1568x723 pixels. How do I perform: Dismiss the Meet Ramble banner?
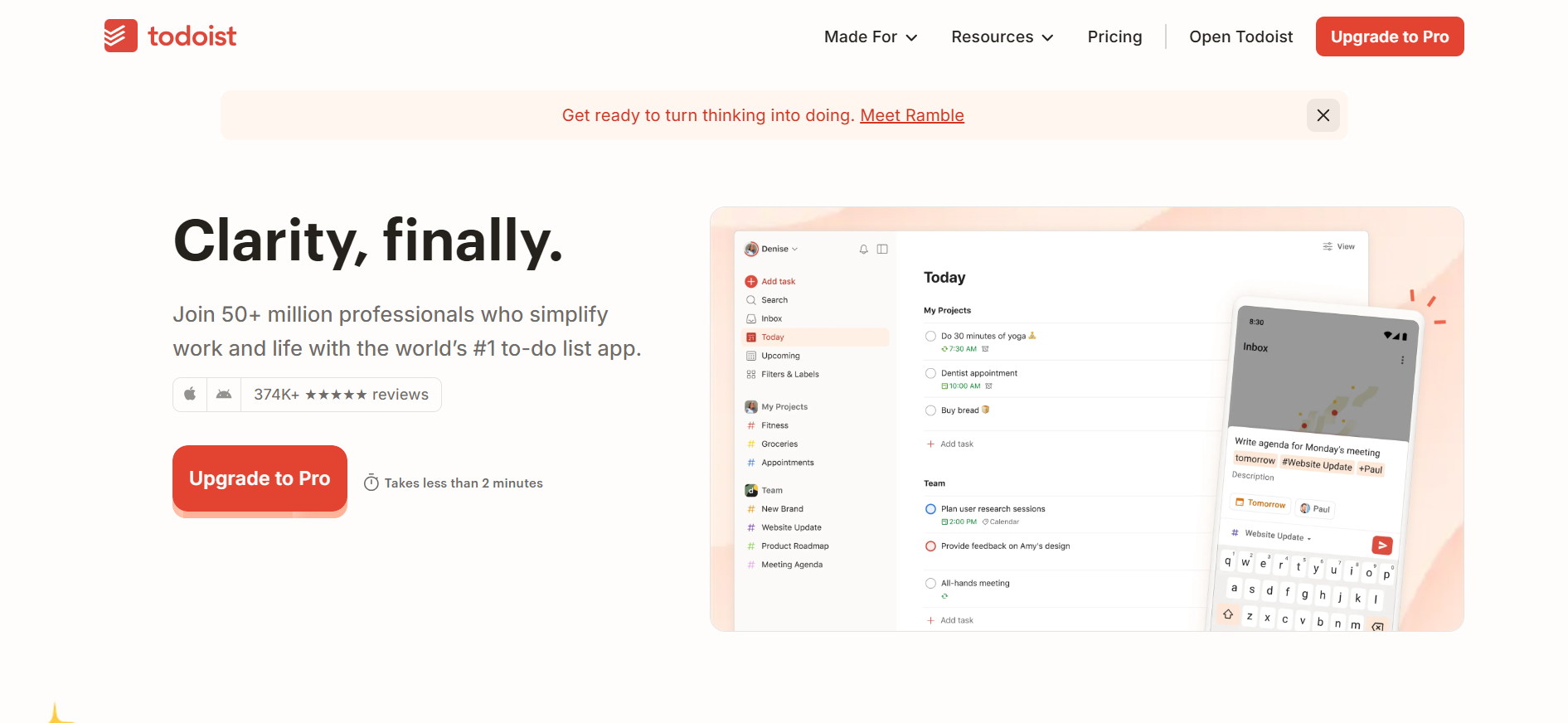(1323, 115)
